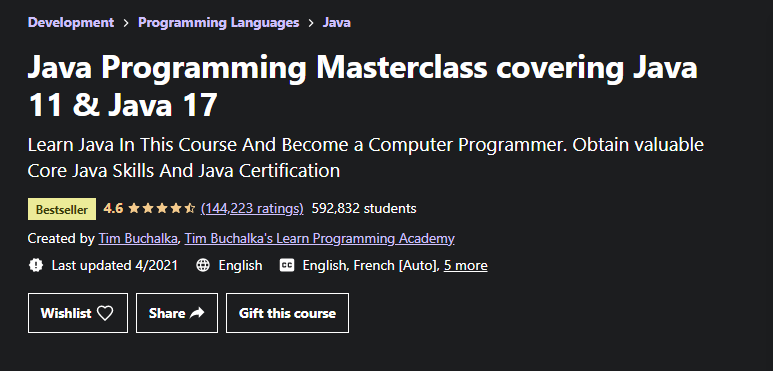Click the star rating icons
Viewport: 773px width, 371px height.
(162, 208)
